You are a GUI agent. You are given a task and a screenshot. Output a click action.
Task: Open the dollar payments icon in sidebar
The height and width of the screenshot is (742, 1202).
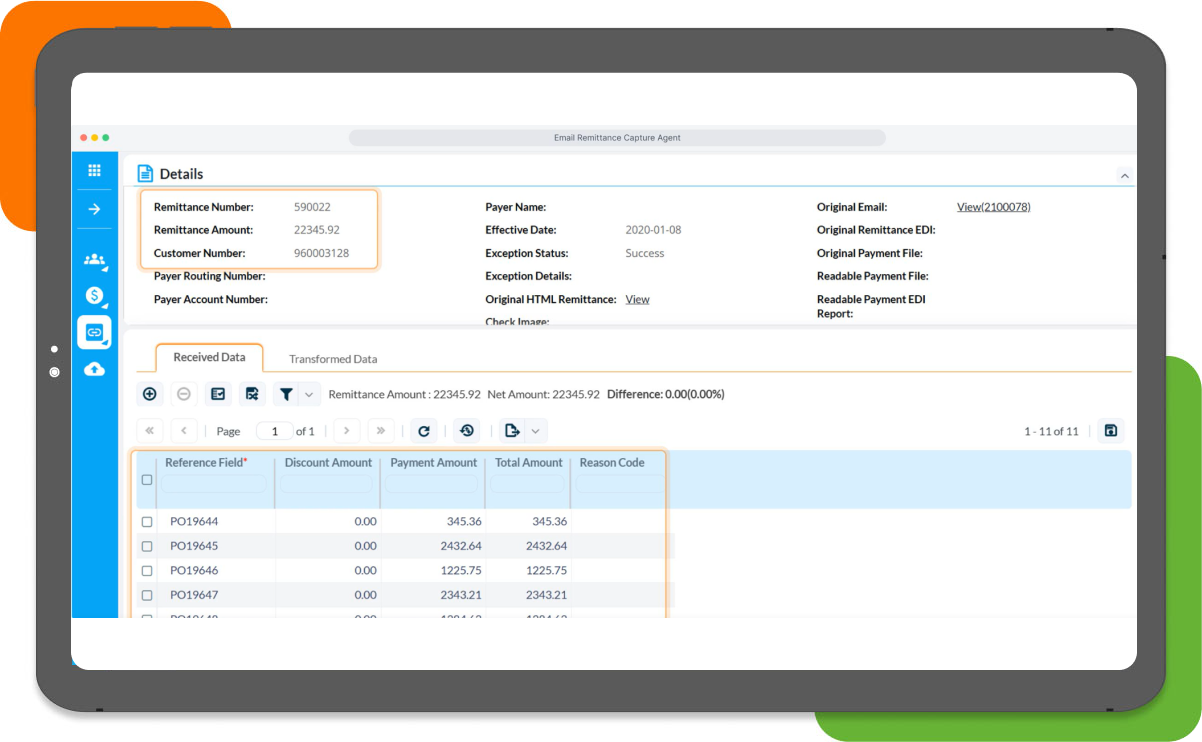pos(94,295)
